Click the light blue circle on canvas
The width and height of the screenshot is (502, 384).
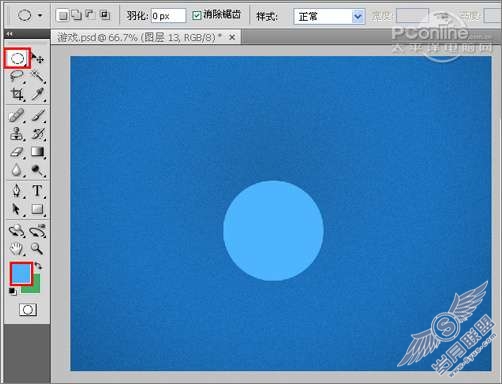(x=273, y=231)
